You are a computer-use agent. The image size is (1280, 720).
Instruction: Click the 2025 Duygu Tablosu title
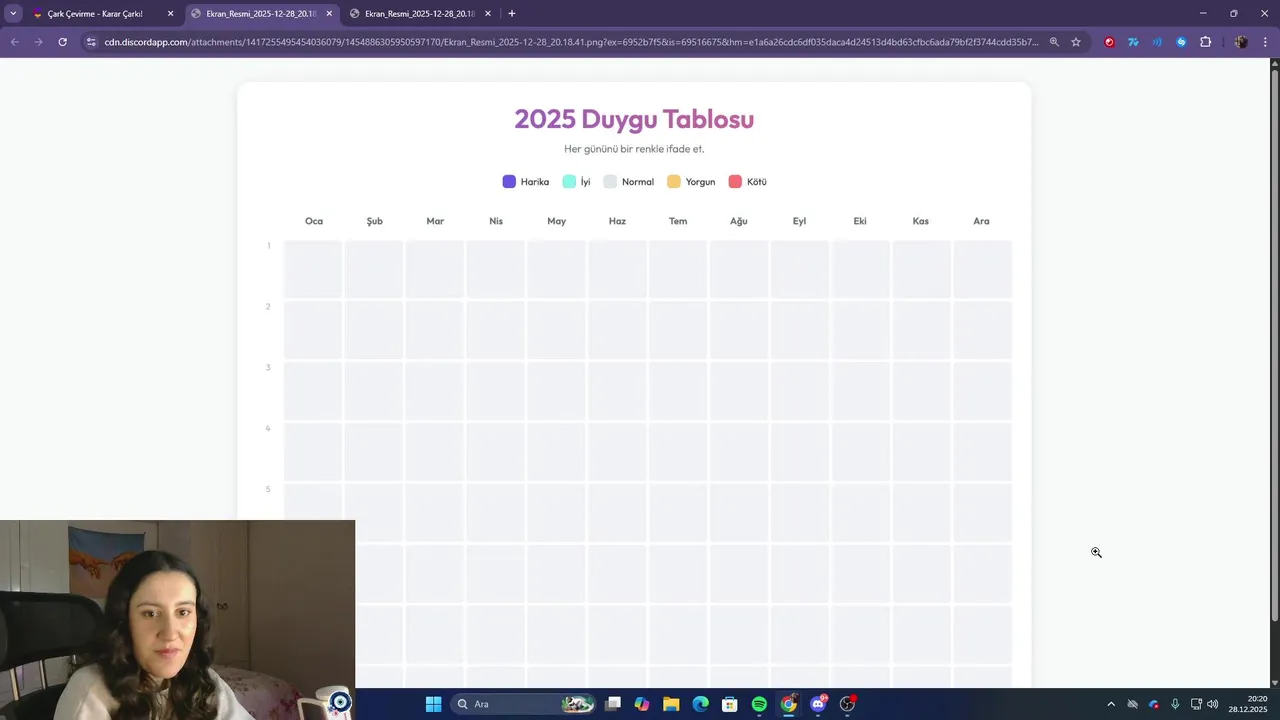[x=634, y=119]
